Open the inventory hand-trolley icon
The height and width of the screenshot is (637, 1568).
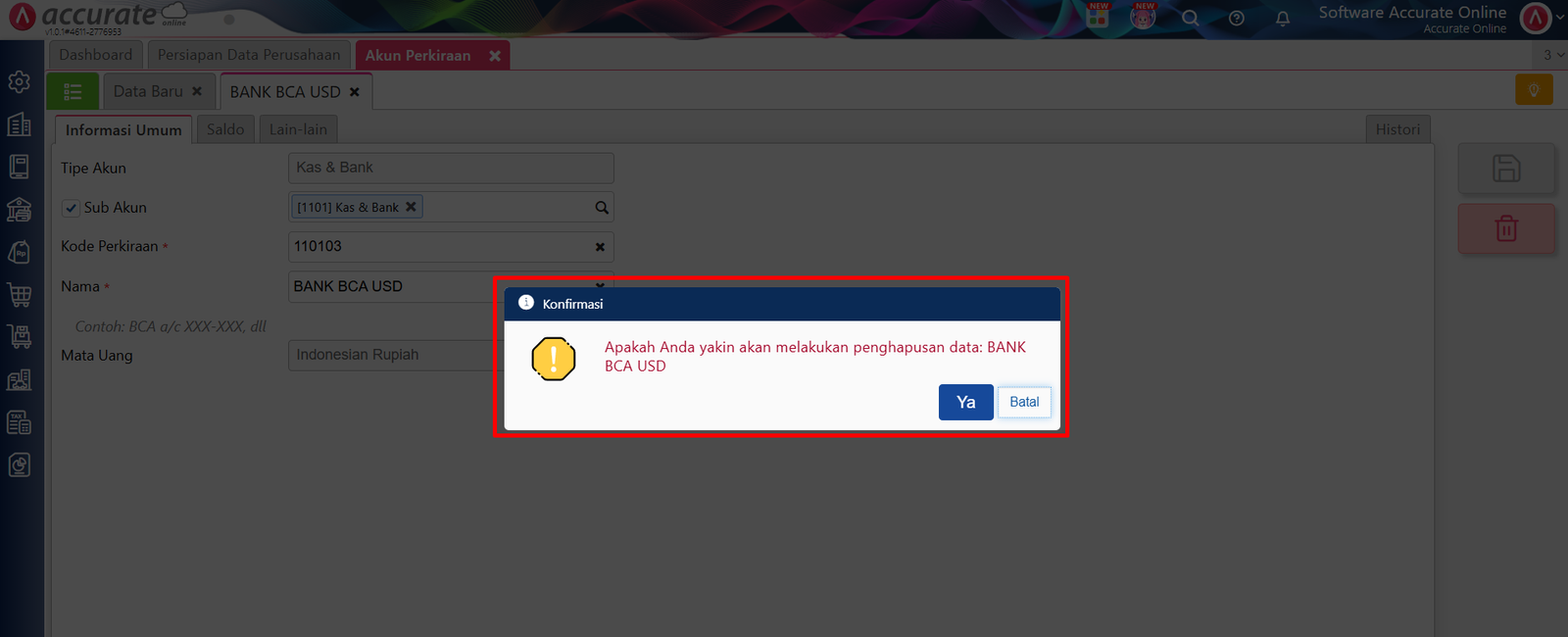point(19,336)
